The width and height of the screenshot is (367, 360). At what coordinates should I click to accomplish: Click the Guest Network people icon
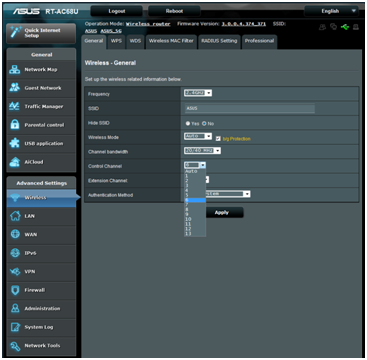click(15, 88)
